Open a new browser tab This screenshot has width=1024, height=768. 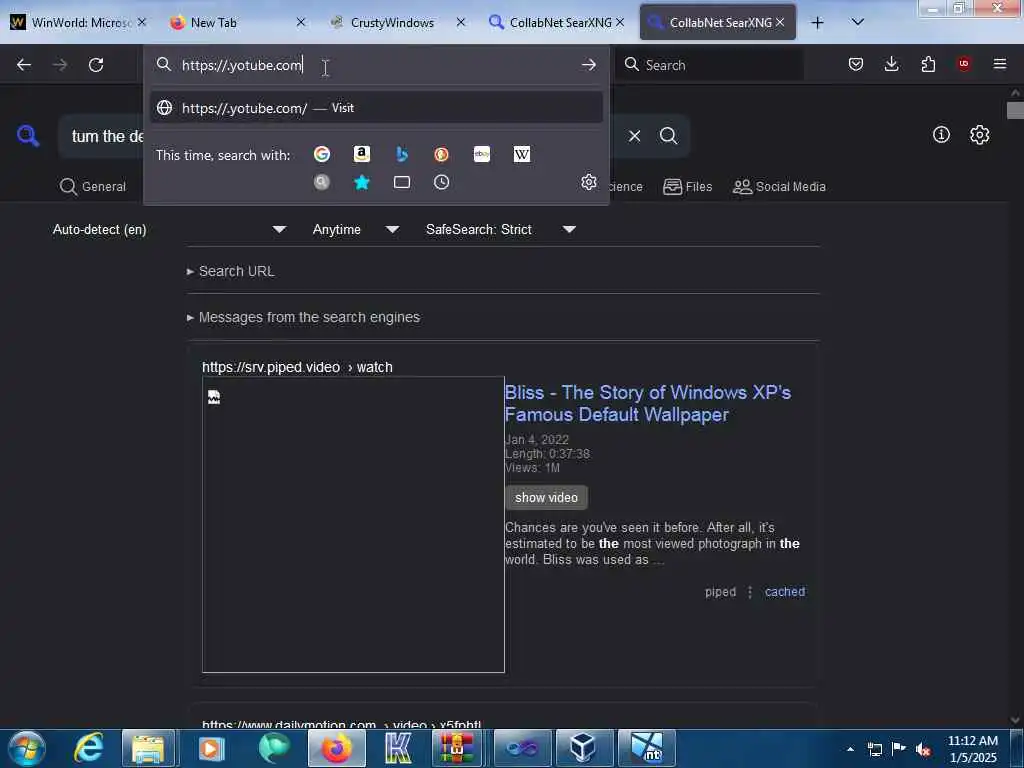point(818,23)
